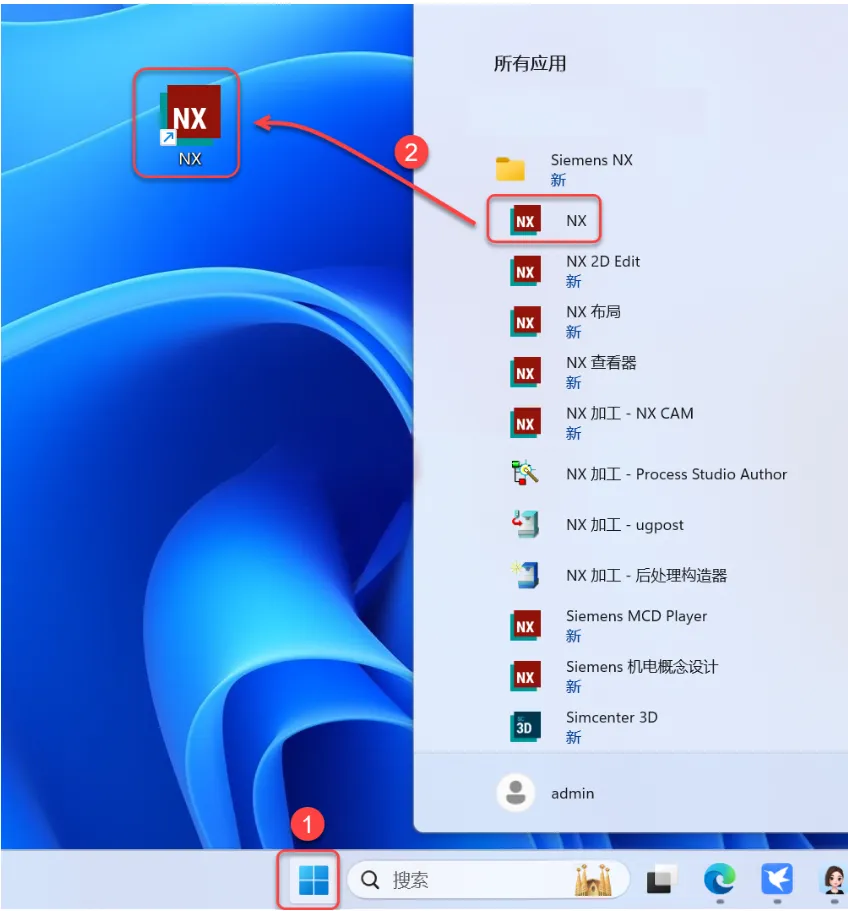848x911 pixels.
Task: Click into the 搜索 taskbar search field
Action: (x=488, y=880)
